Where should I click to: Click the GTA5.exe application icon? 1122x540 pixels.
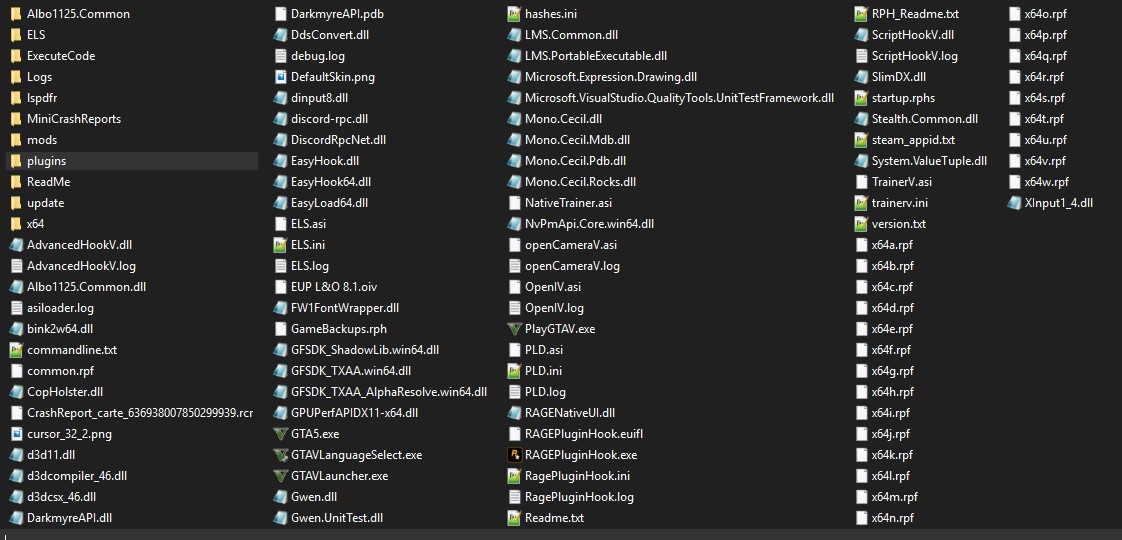(280, 434)
